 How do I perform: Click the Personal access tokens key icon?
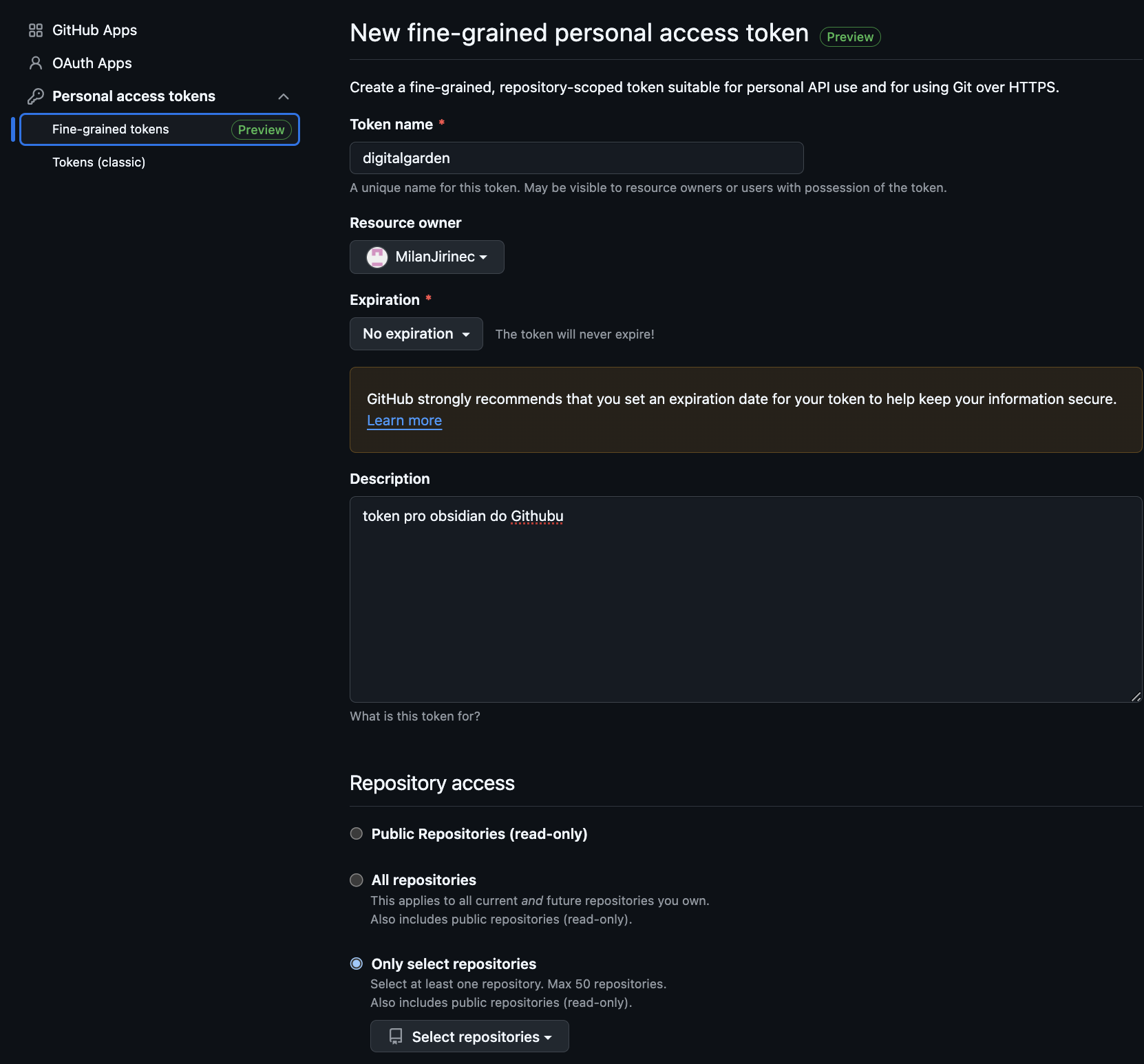tap(36, 96)
